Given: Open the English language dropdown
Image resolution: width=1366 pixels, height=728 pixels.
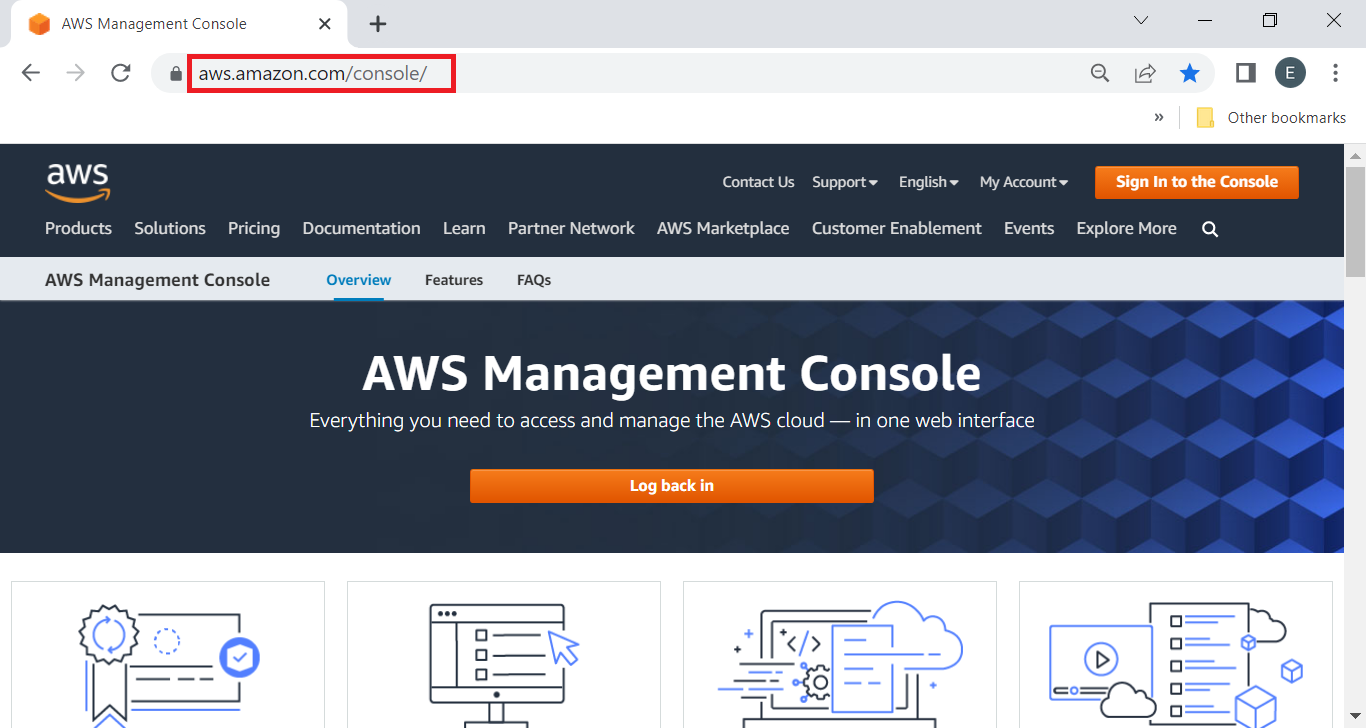Looking at the screenshot, I should pos(928,182).
